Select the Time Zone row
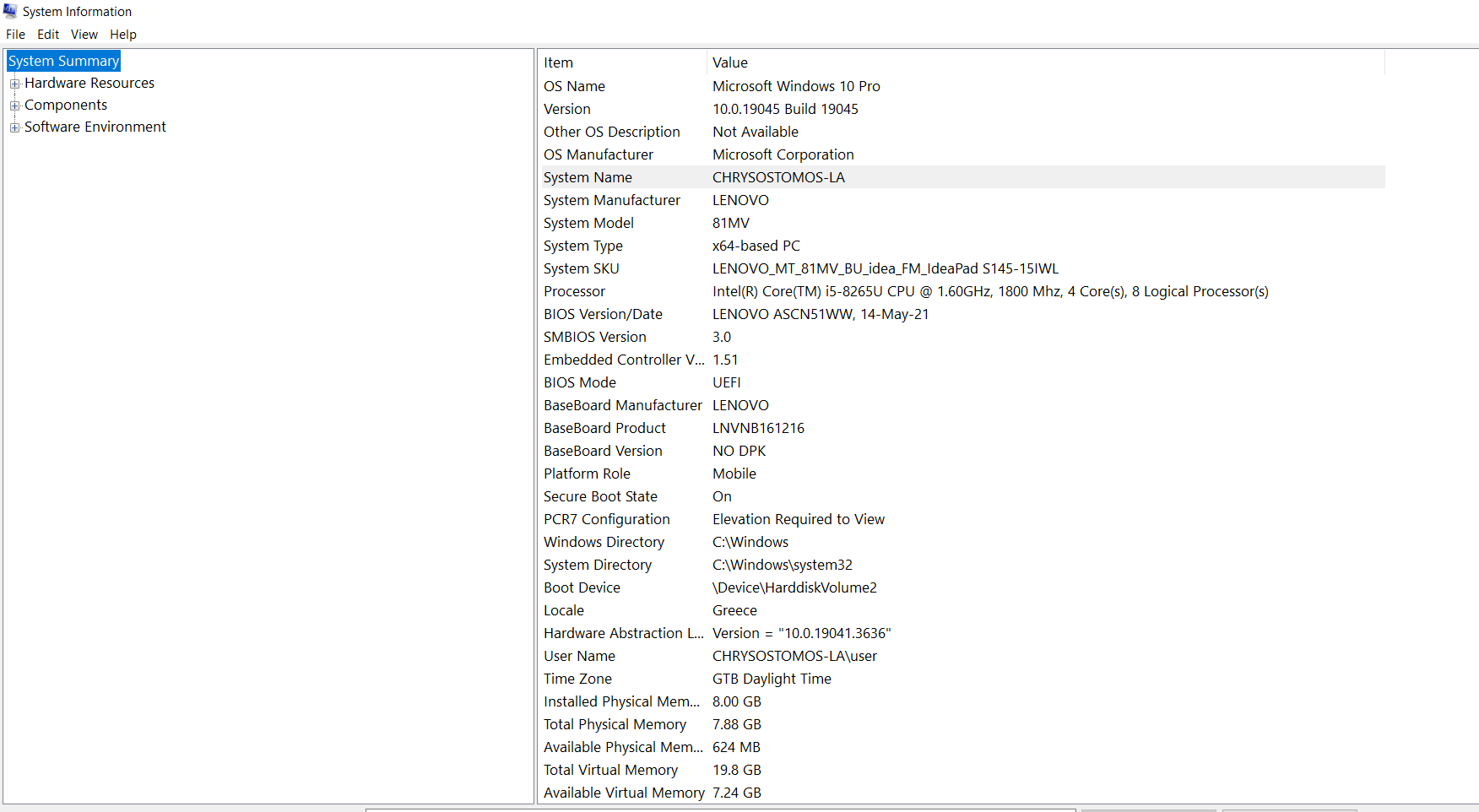Viewport: 1479px width, 812px height. click(962, 679)
